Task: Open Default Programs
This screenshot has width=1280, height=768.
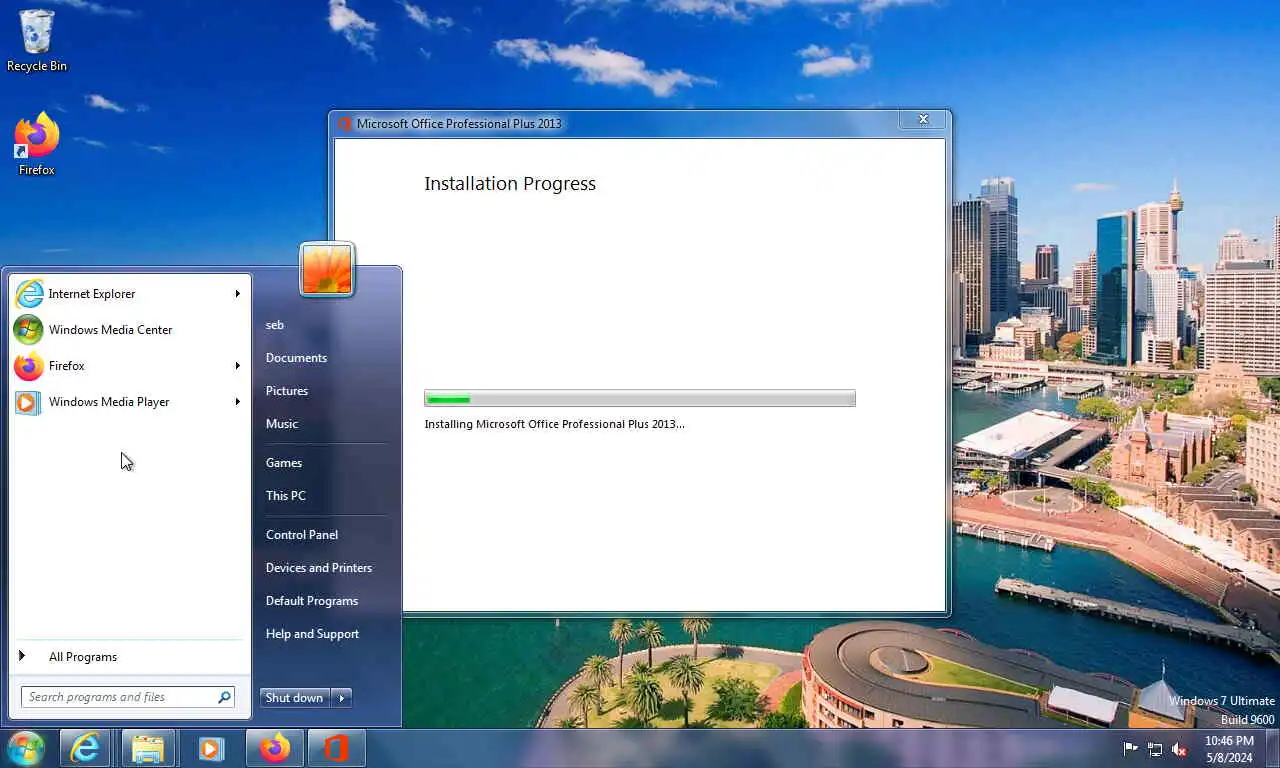Action: point(312,601)
